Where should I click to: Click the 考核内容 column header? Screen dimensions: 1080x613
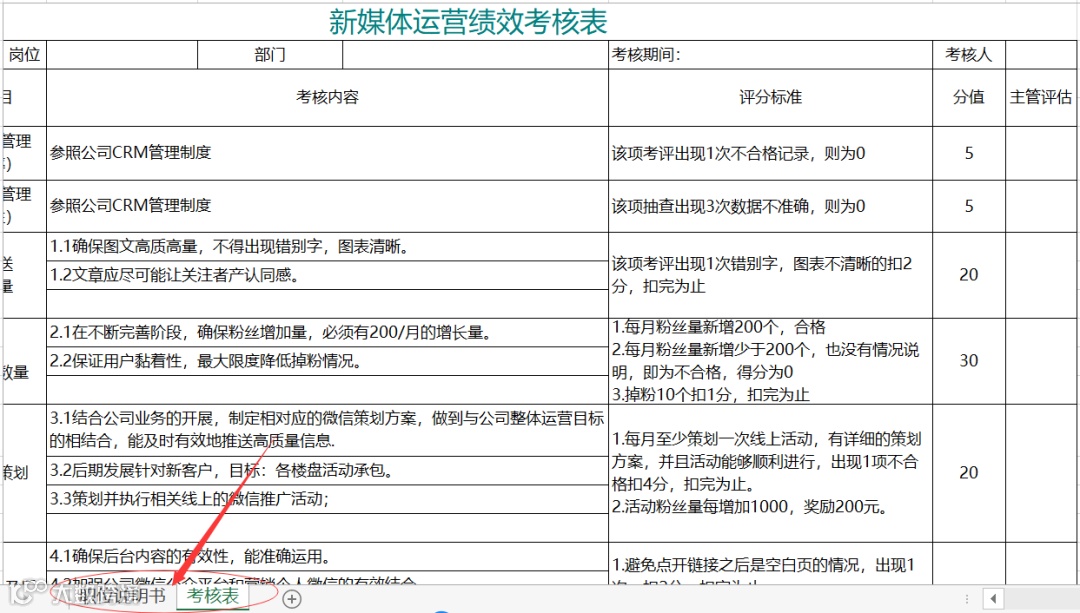[x=327, y=97]
